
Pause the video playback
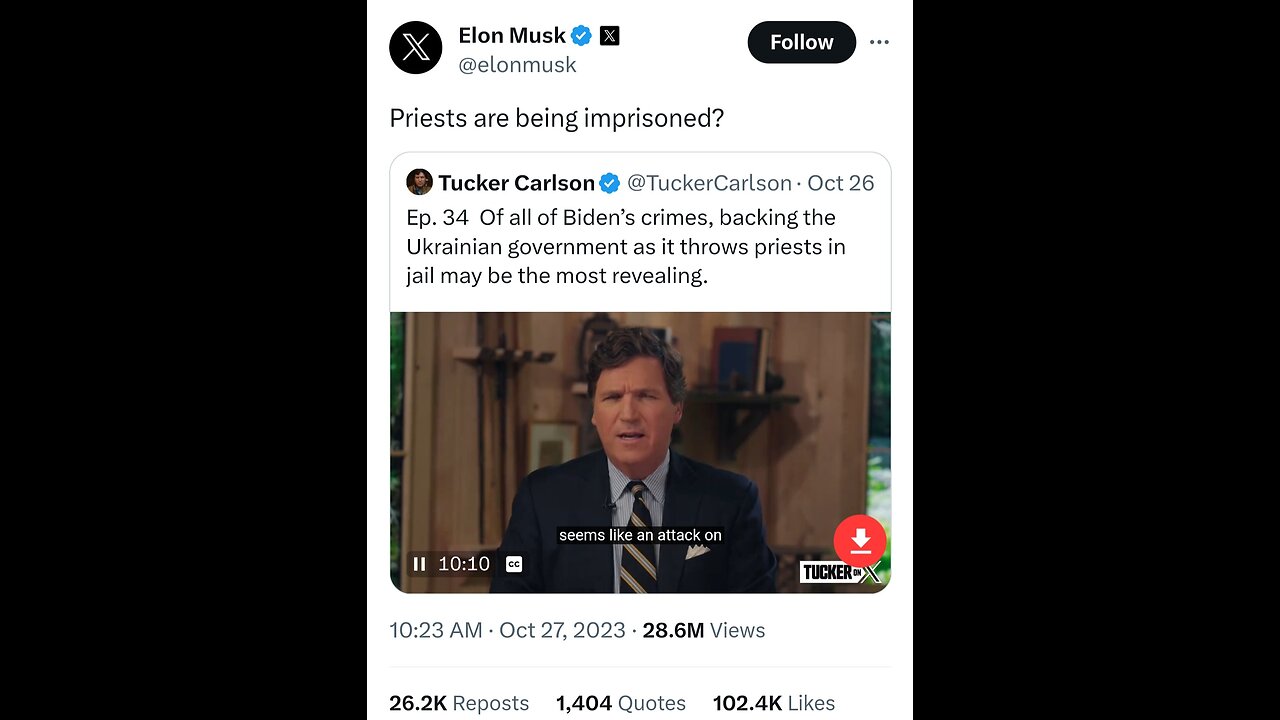419,564
